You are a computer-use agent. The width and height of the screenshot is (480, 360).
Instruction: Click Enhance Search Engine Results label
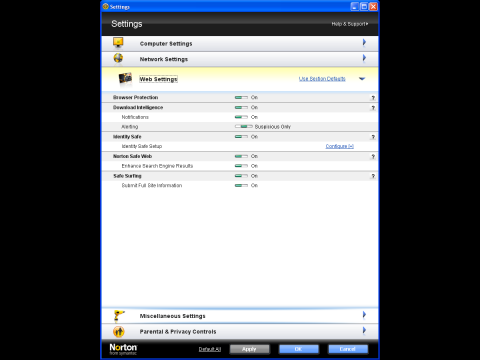coord(157,166)
